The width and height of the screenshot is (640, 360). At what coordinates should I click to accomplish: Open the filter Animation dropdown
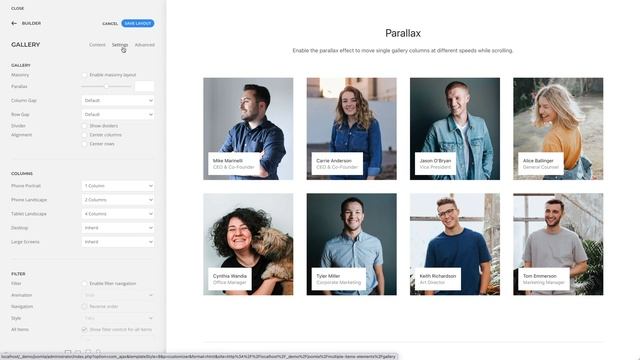[118, 295]
